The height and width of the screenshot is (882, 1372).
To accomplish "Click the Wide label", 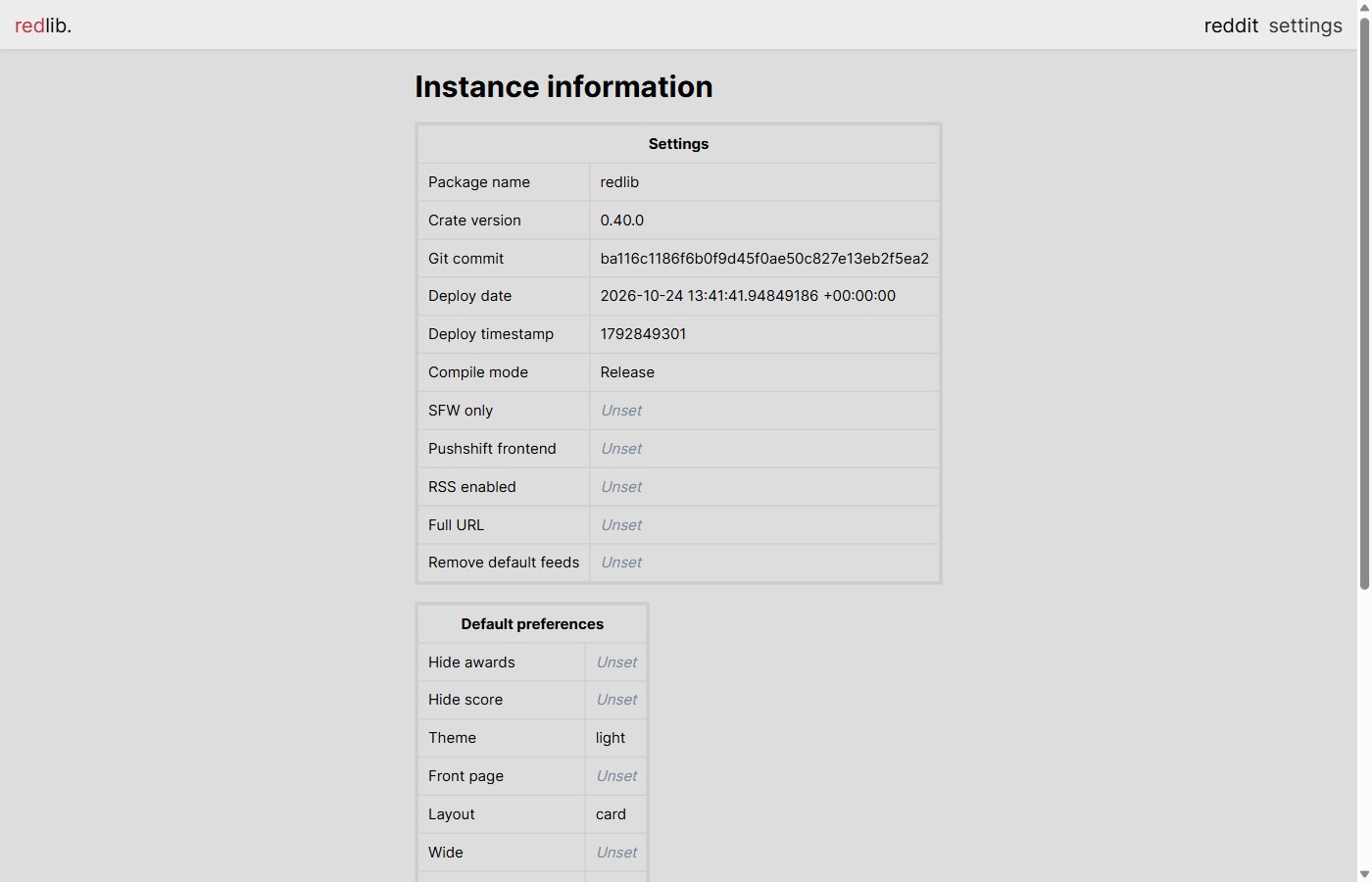I will click(446, 853).
